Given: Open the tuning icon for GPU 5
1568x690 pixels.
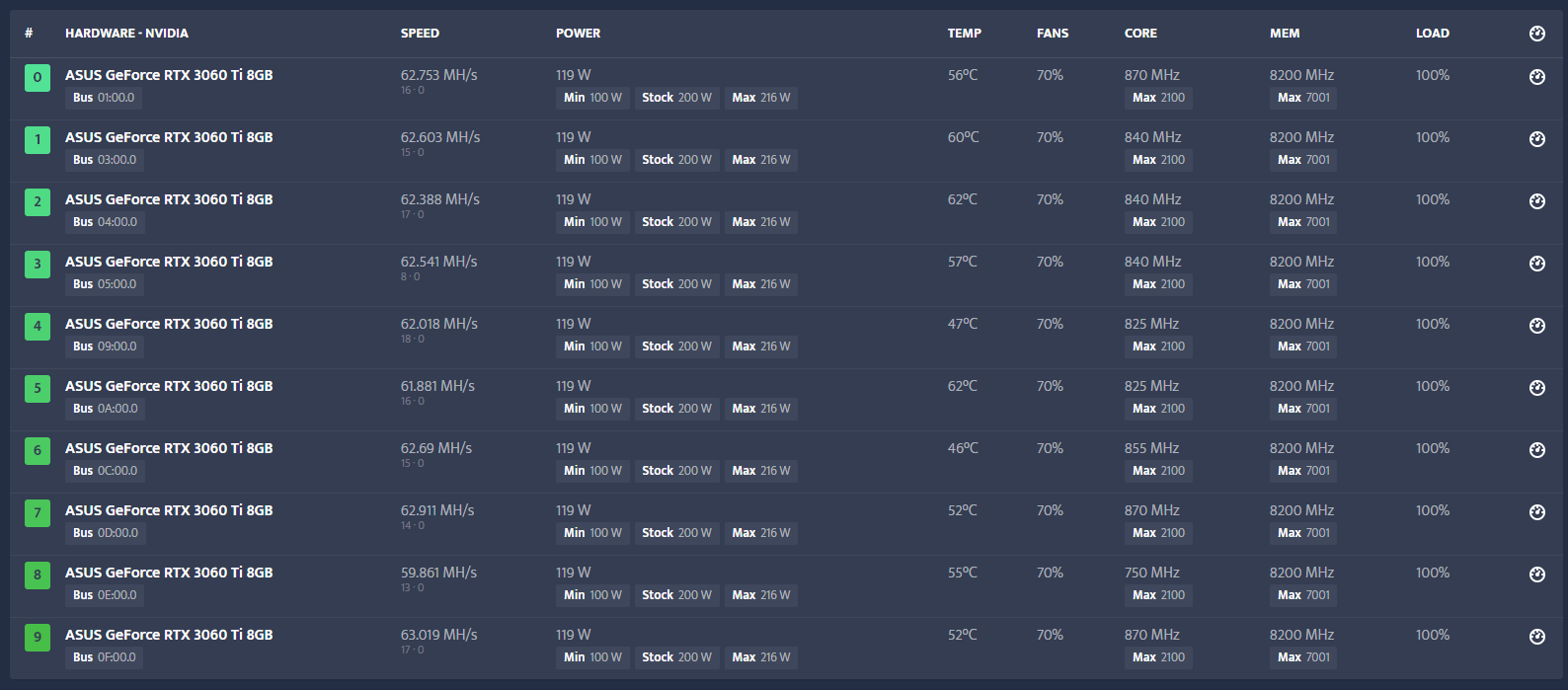Looking at the screenshot, I should pos(1537,388).
